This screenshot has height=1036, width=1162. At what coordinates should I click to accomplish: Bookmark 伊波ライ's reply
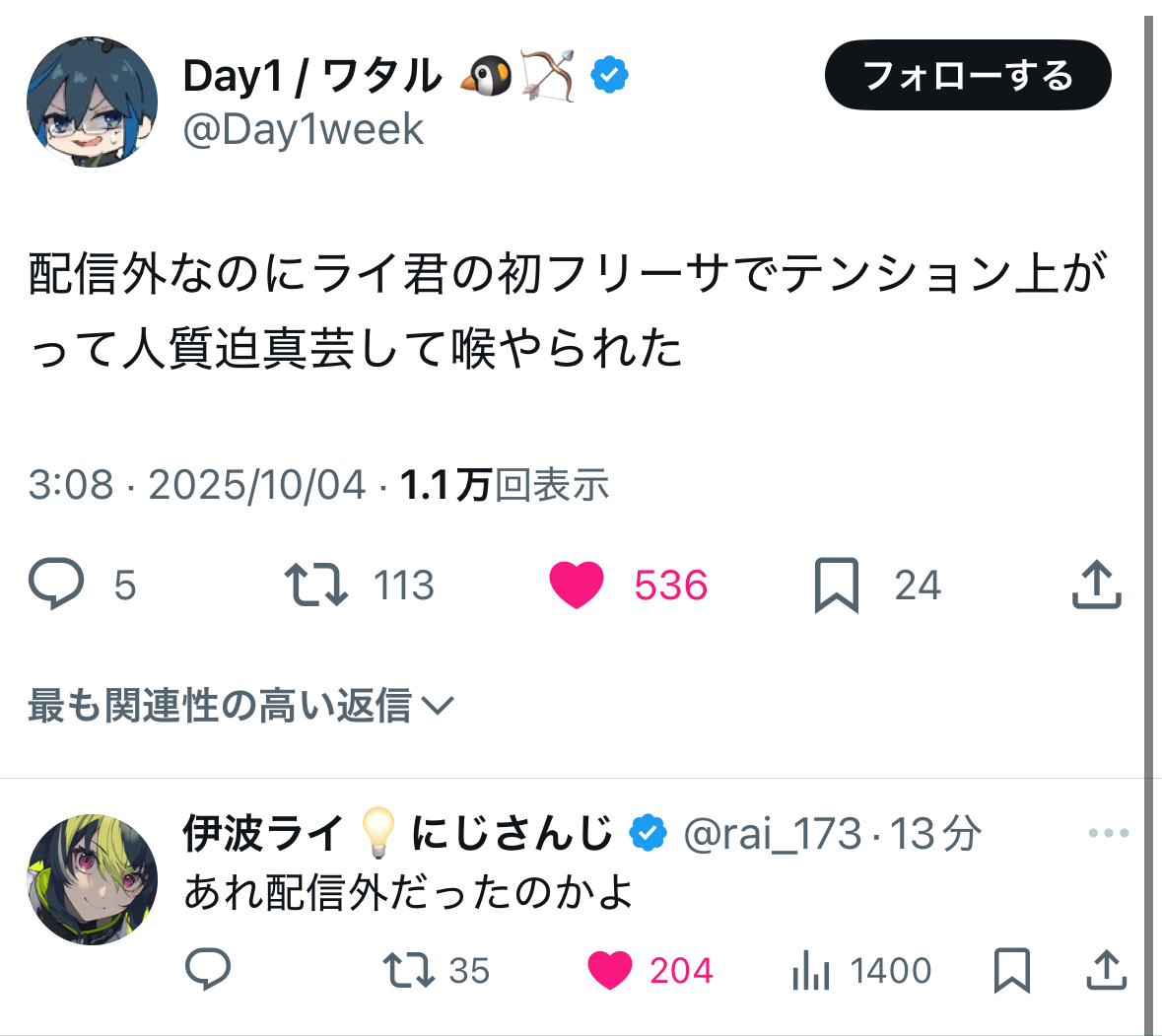tap(1011, 970)
